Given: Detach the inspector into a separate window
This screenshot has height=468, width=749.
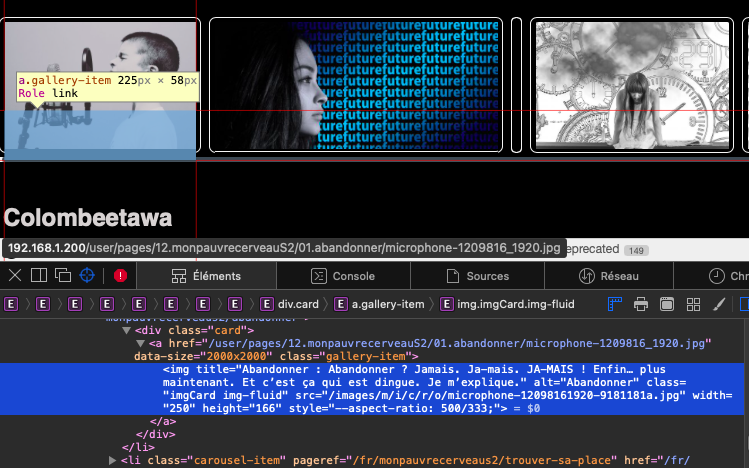Looking at the screenshot, I should (x=63, y=276).
